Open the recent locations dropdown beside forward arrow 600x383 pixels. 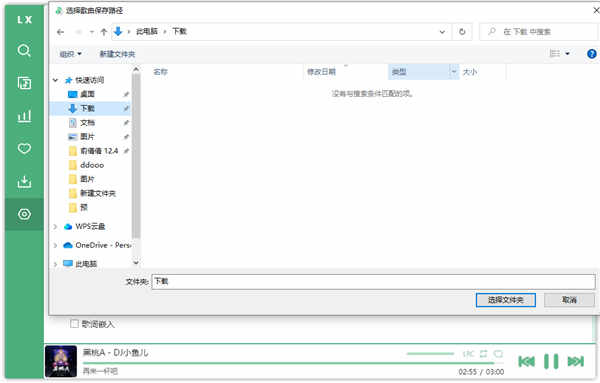(x=92, y=32)
